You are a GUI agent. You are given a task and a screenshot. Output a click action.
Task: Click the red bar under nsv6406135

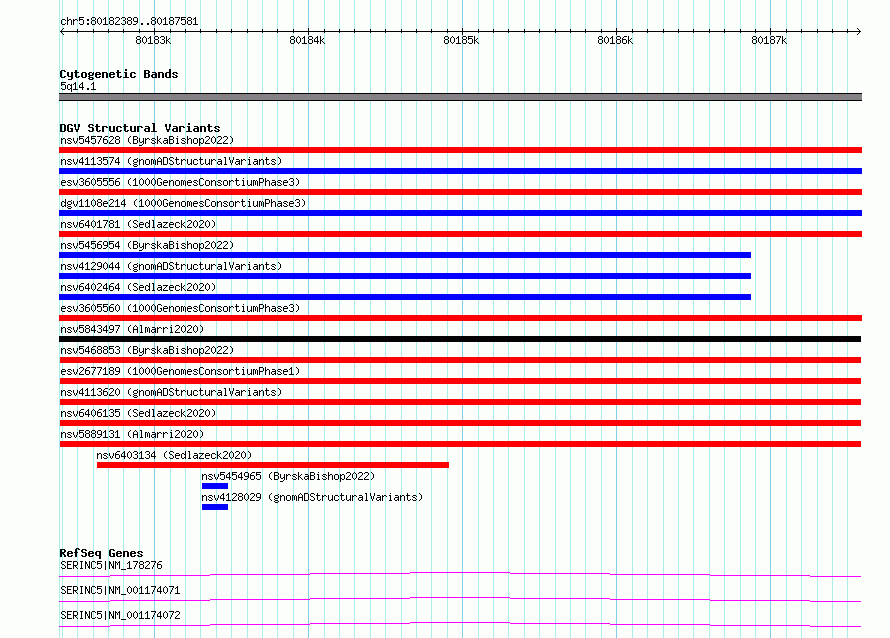[x=460, y=423]
